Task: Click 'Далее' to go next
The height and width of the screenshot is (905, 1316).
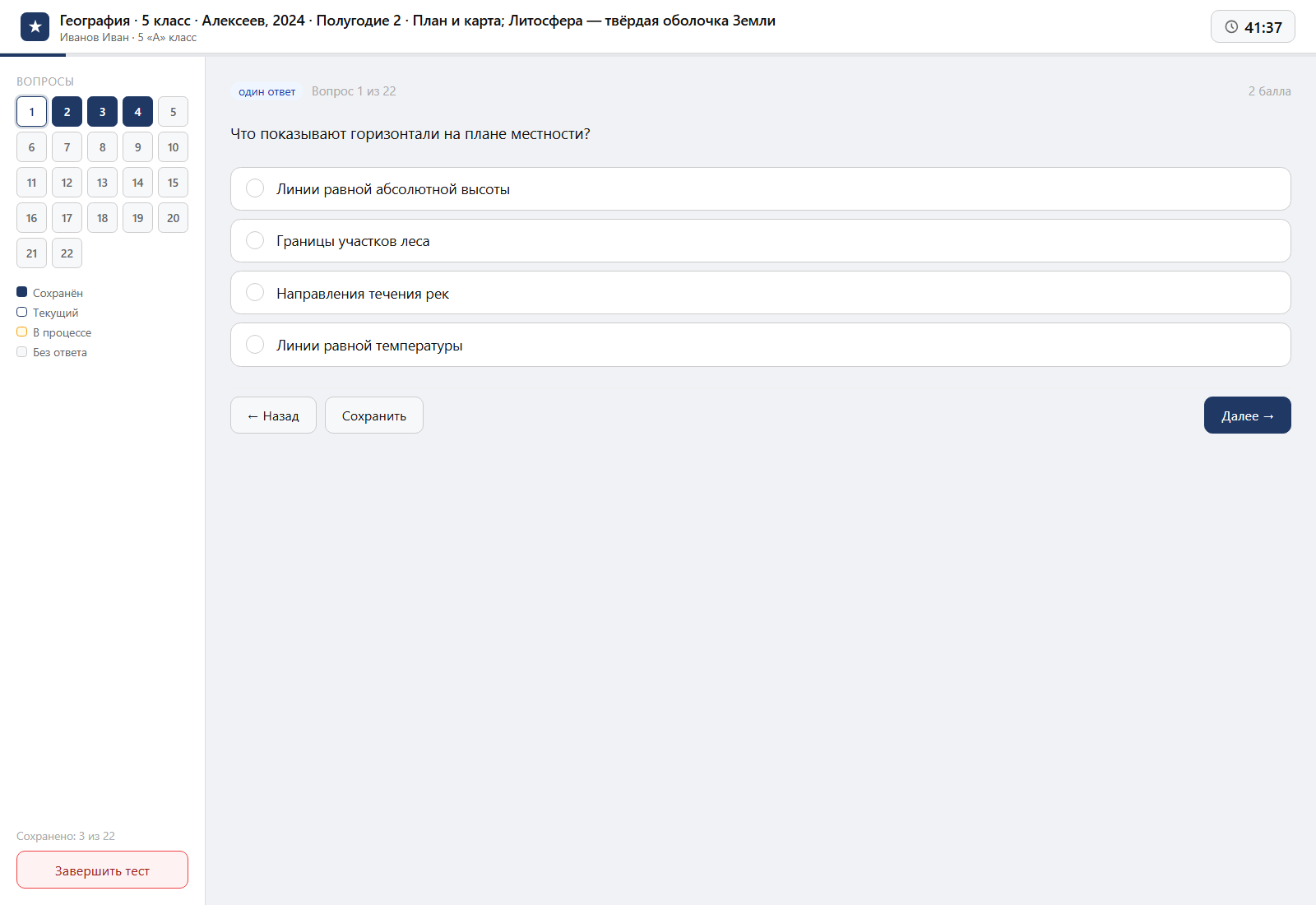Action: tap(1248, 415)
